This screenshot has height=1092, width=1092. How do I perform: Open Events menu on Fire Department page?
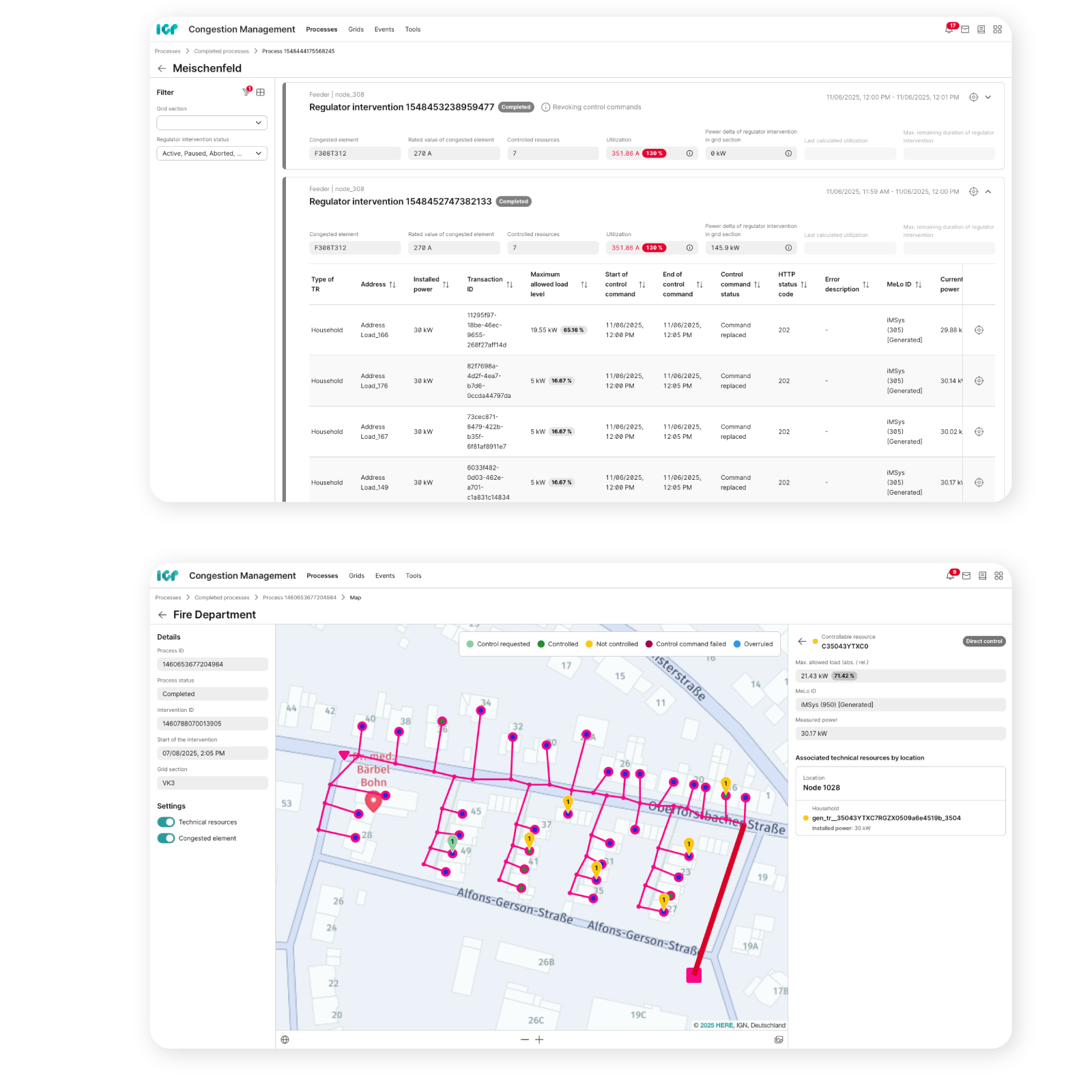(x=385, y=576)
